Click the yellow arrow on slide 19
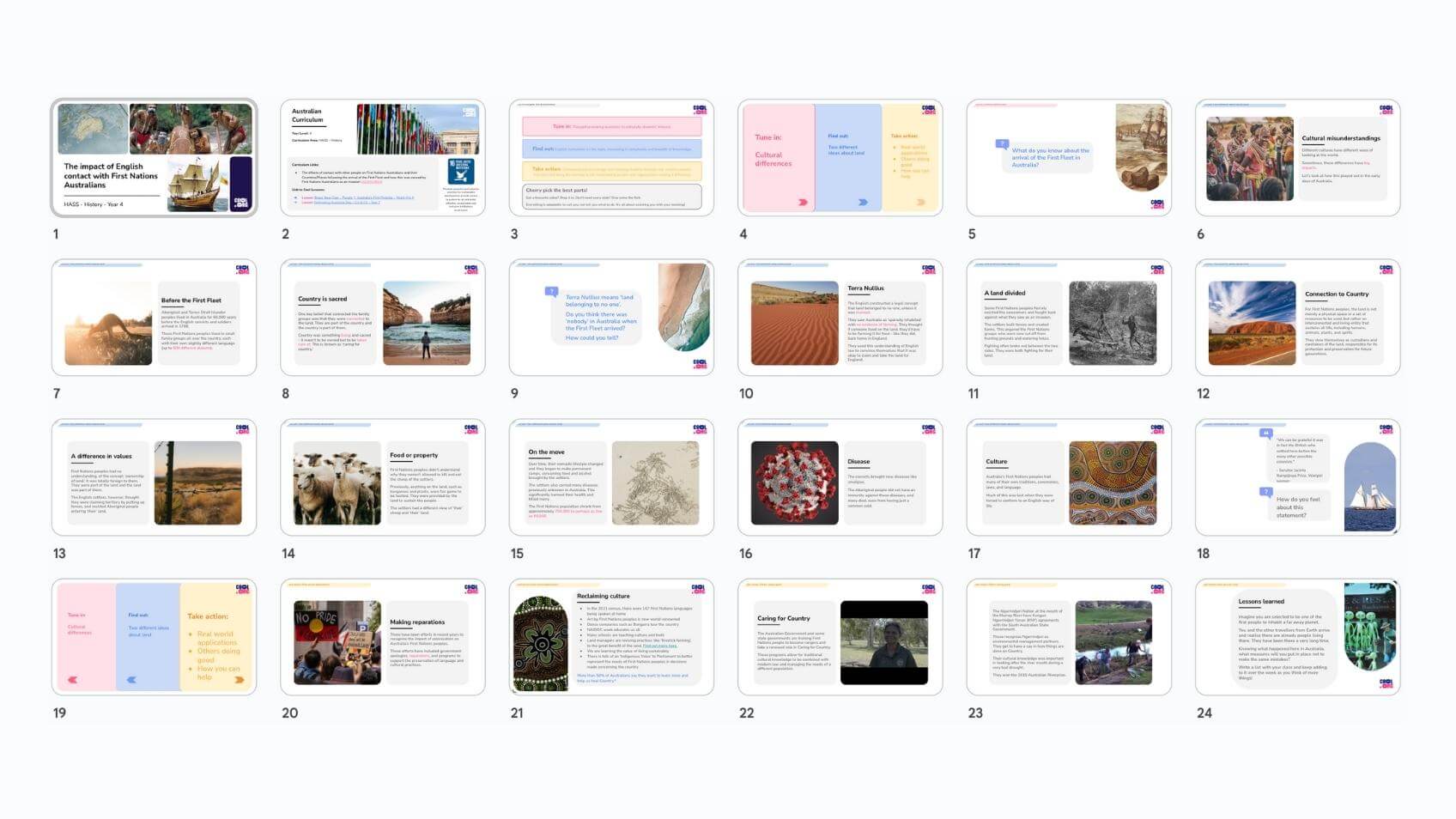 pos(239,680)
